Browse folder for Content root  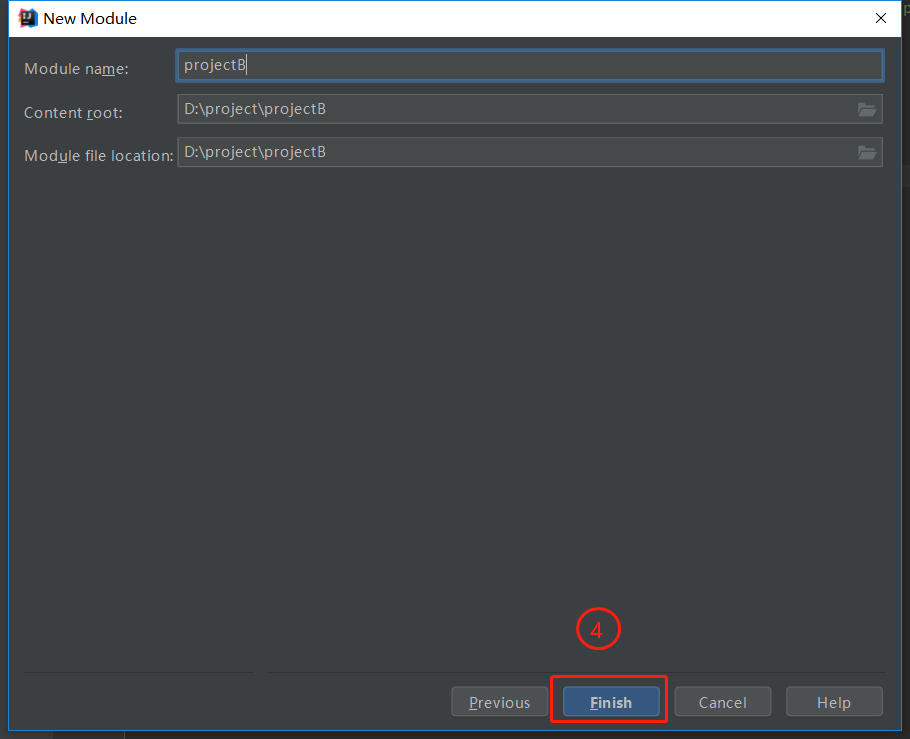(866, 109)
